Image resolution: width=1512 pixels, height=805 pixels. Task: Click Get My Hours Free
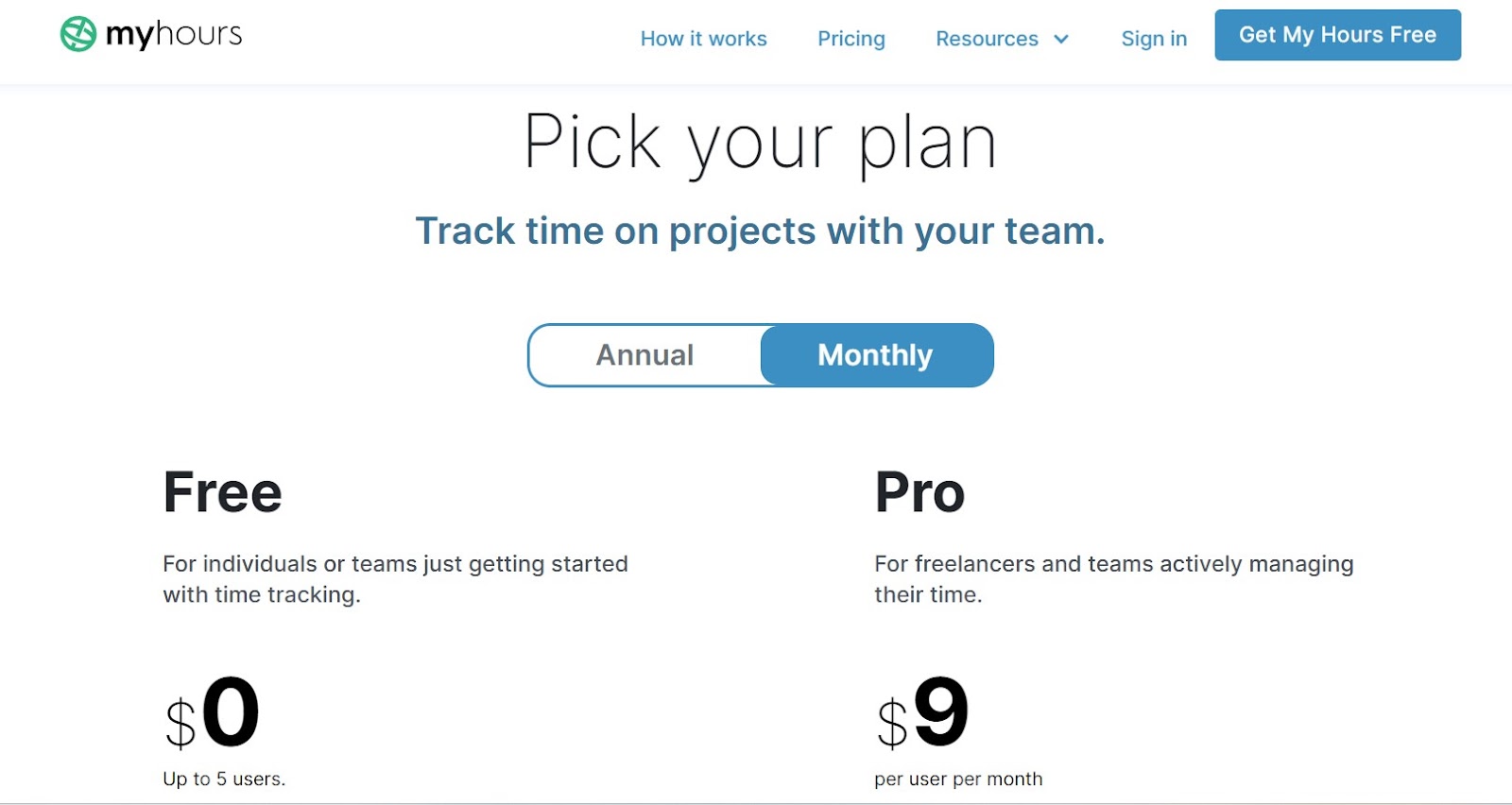(x=1336, y=35)
